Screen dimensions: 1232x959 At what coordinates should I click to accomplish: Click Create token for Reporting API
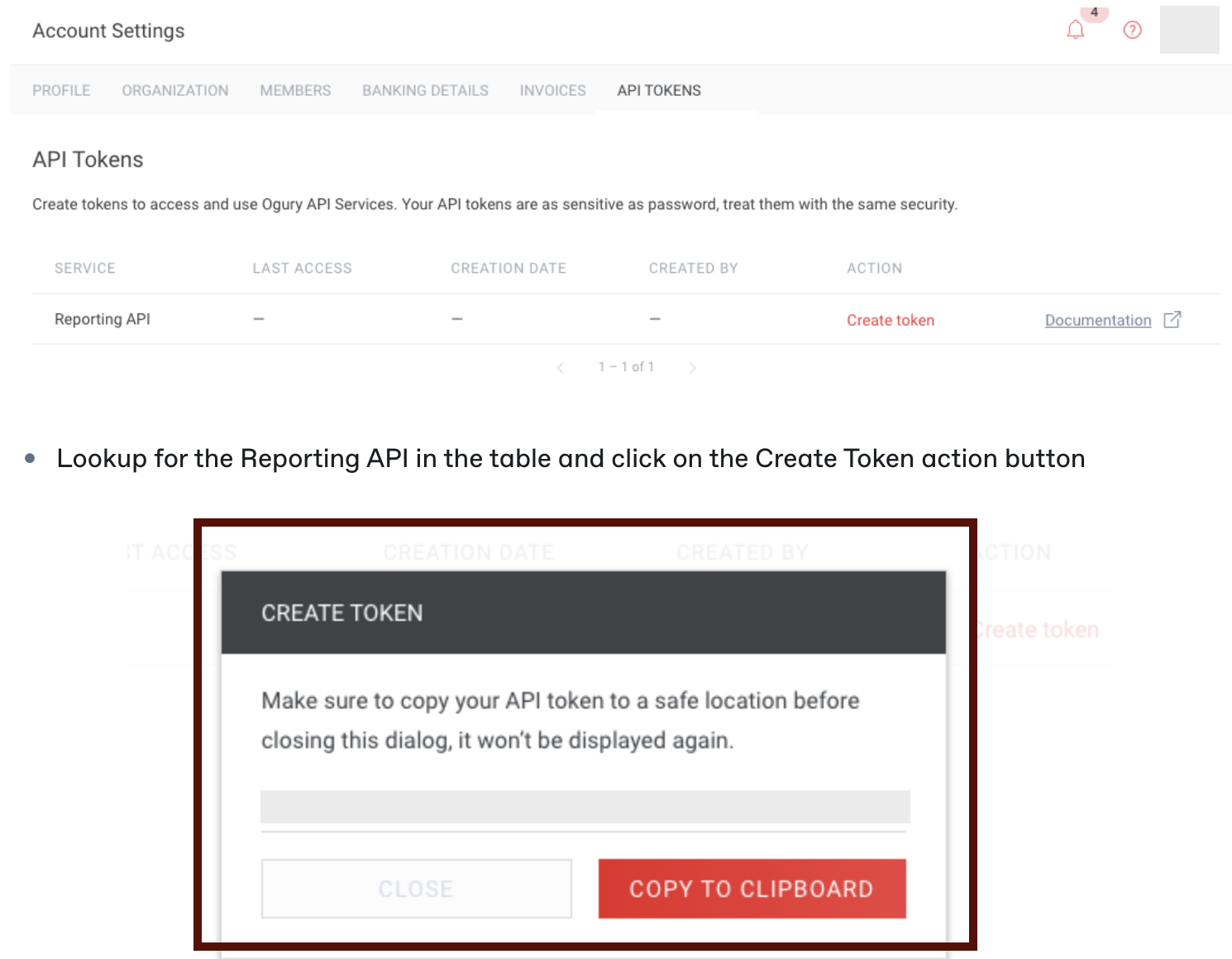coord(890,321)
